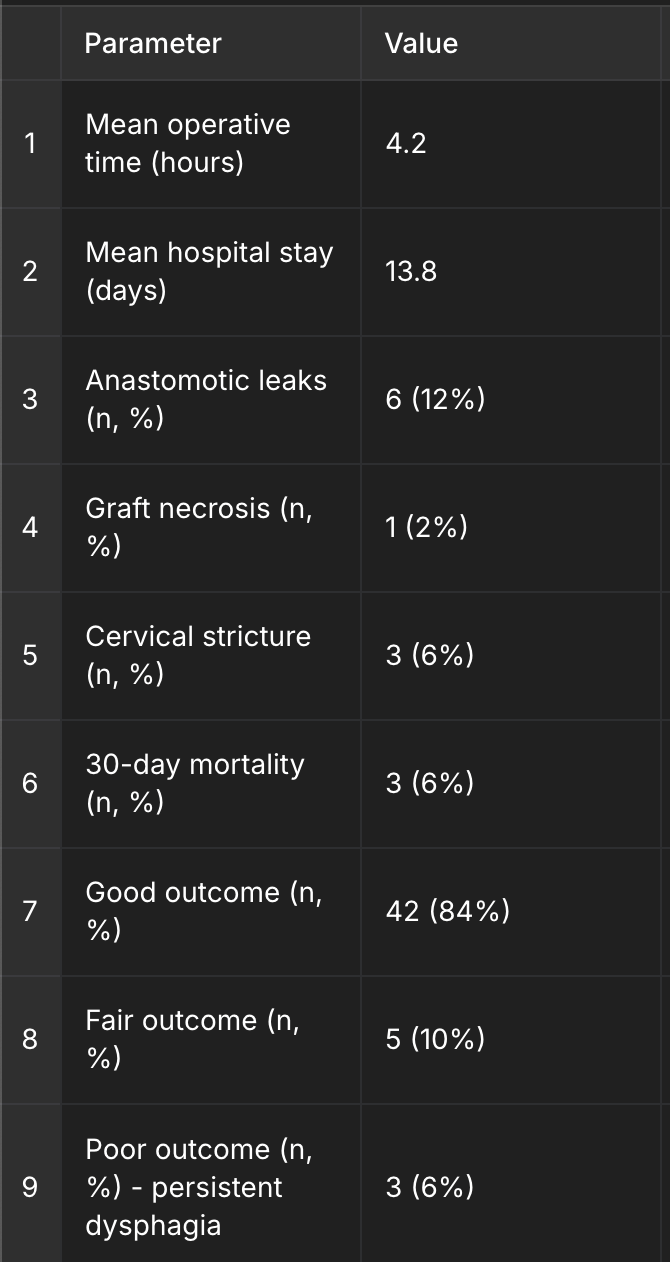Select the 6 (12%) value cell
This screenshot has height=1262, width=670.
tap(435, 399)
